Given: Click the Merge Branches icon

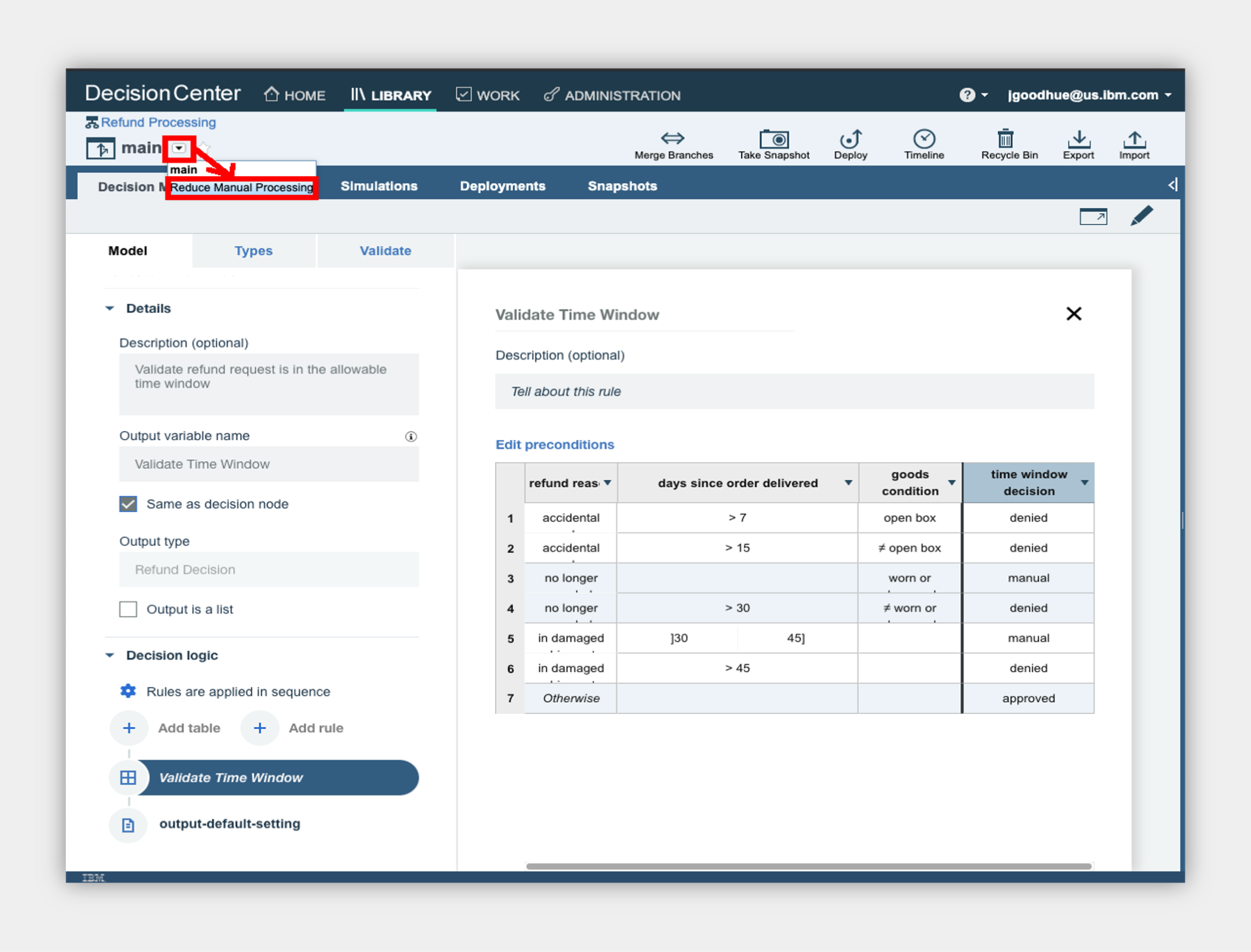Looking at the screenshot, I should point(672,138).
